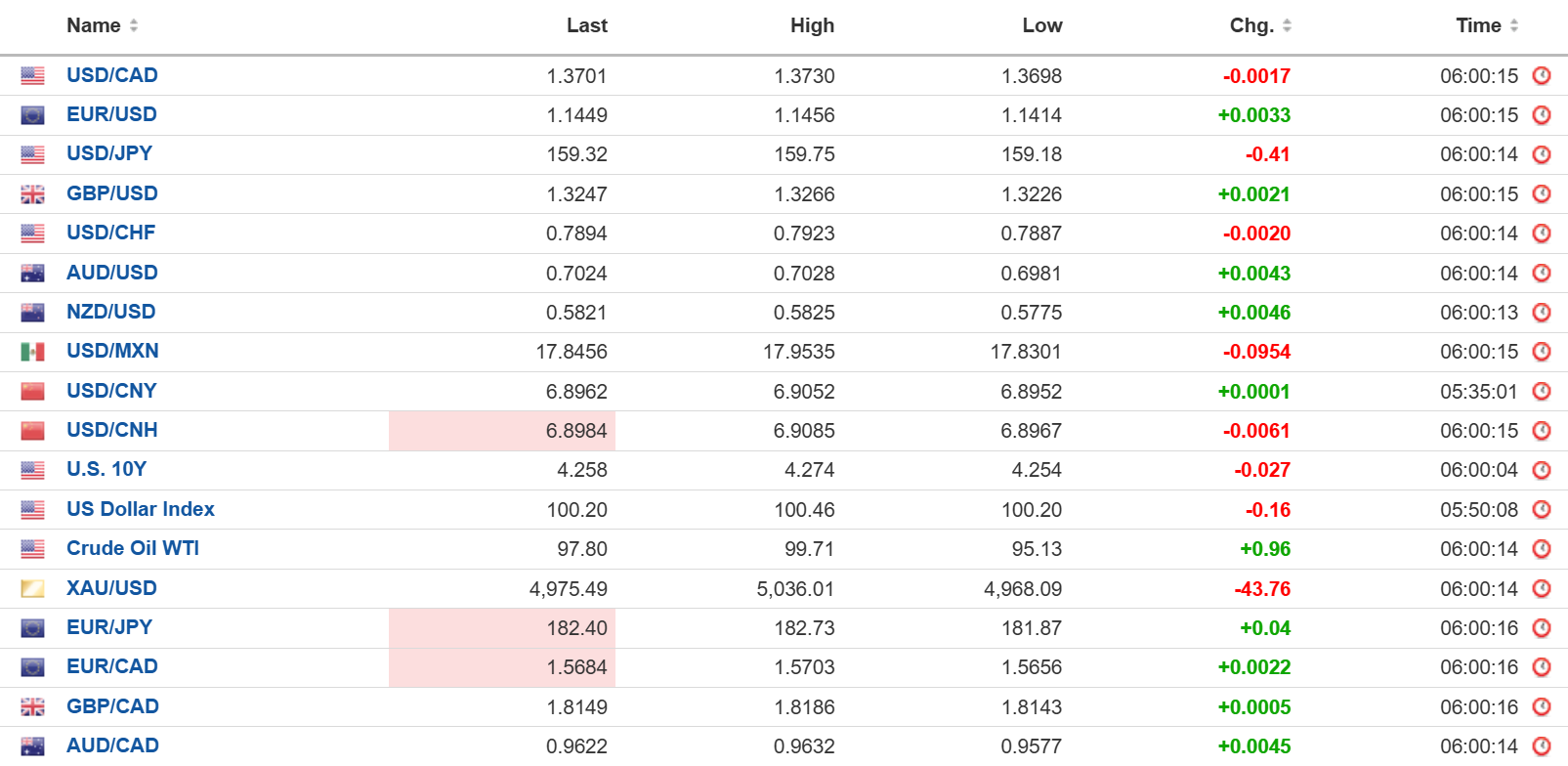Click the EU flag icon beside EUR/JPY
This screenshot has width=1568, height=766.
[x=32, y=628]
